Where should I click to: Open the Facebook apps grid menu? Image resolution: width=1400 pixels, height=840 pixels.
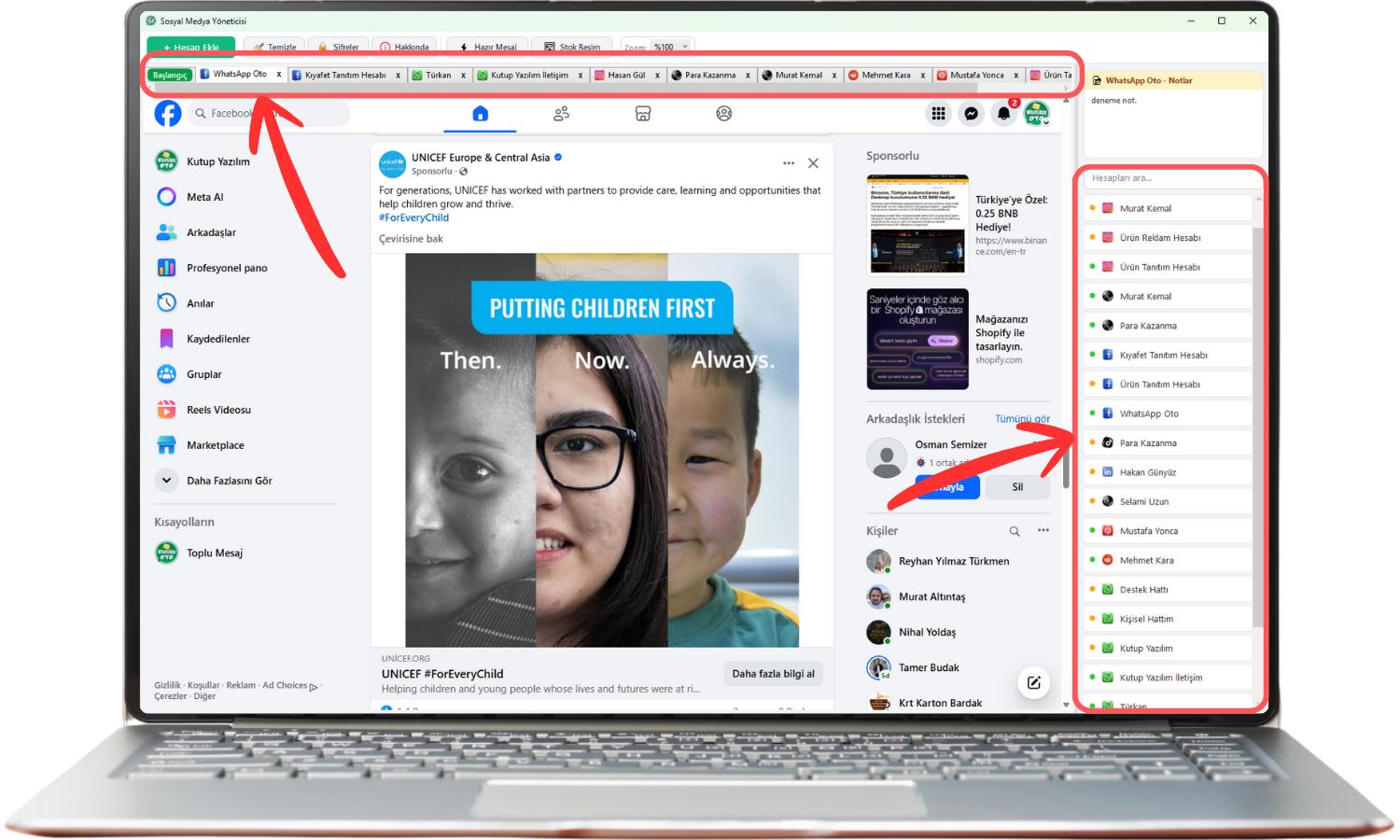click(x=938, y=114)
